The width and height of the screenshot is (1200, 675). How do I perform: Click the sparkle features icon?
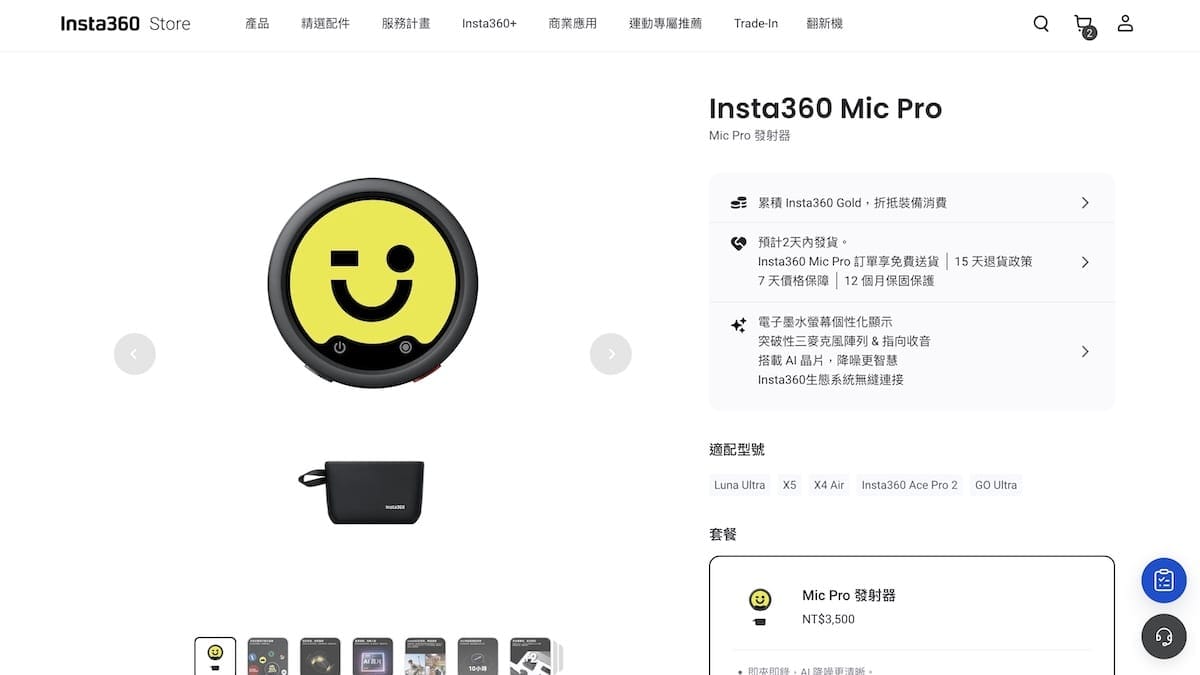coord(739,325)
